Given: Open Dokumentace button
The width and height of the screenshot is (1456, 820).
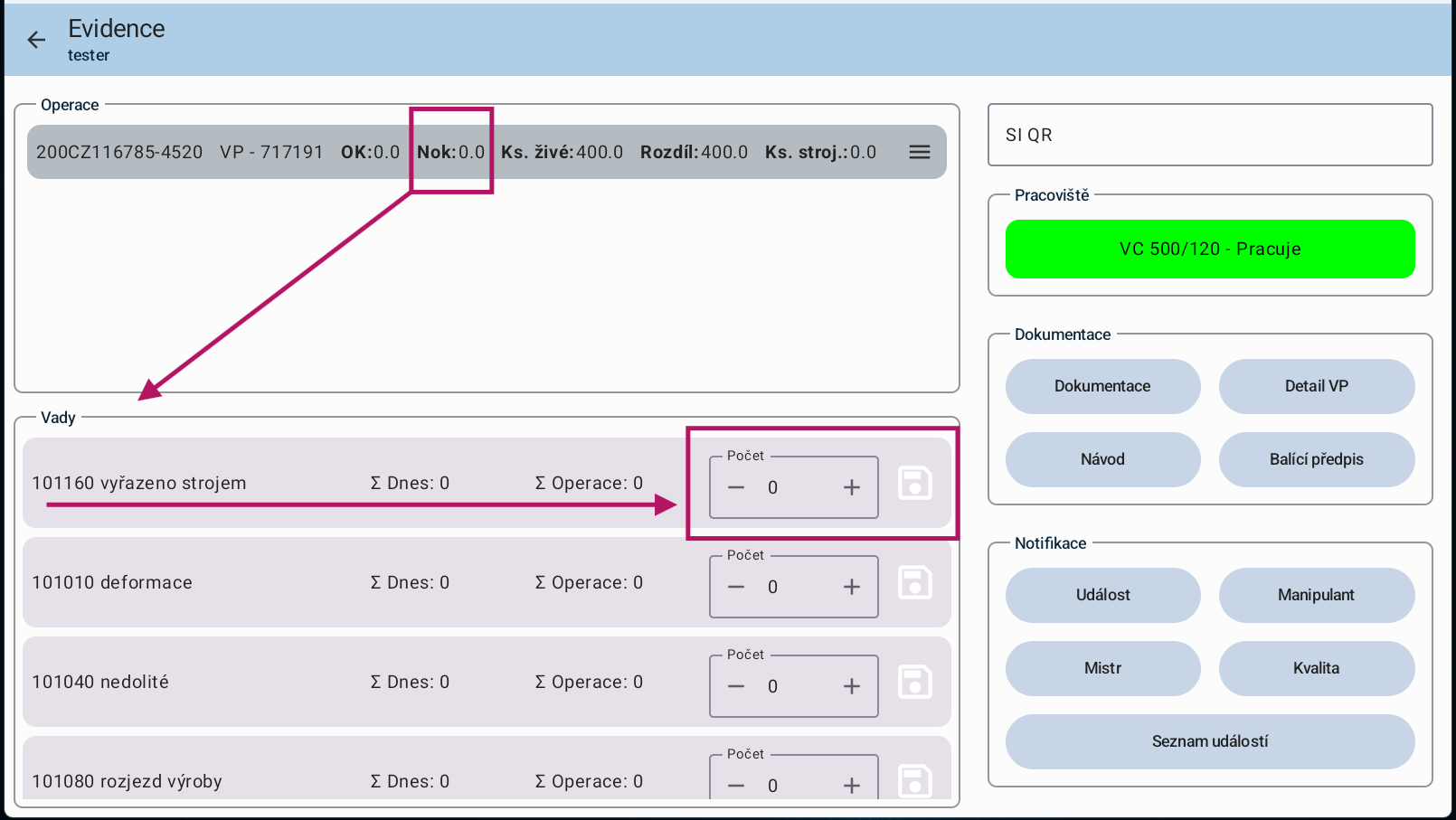Looking at the screenshot, I should [1102, 386].
